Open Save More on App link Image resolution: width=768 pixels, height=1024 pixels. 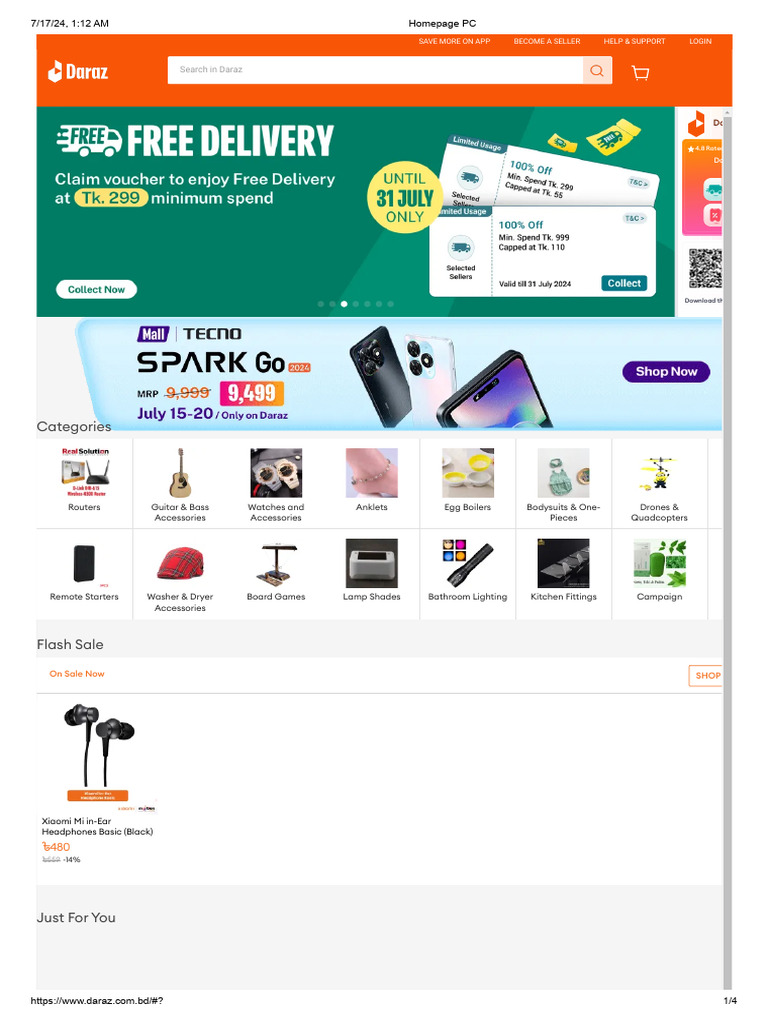(455, 41)
